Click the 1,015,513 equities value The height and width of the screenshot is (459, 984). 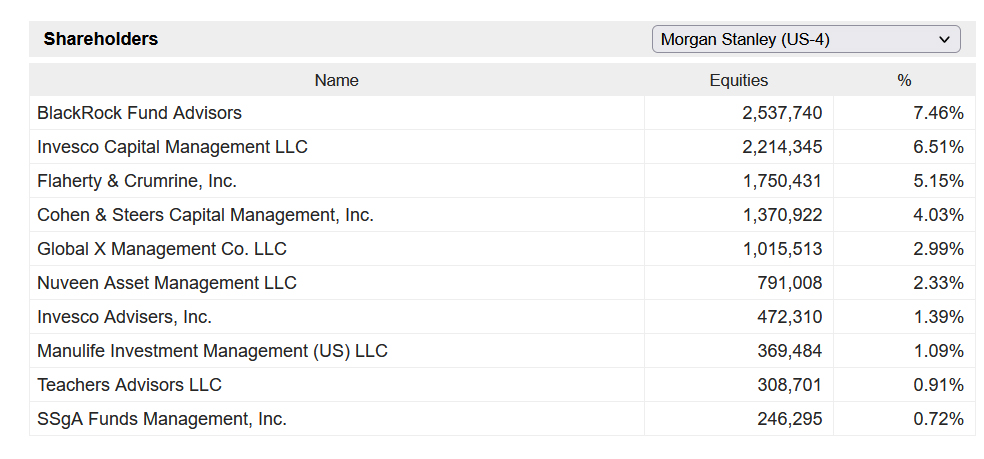[x=782, y=249]
